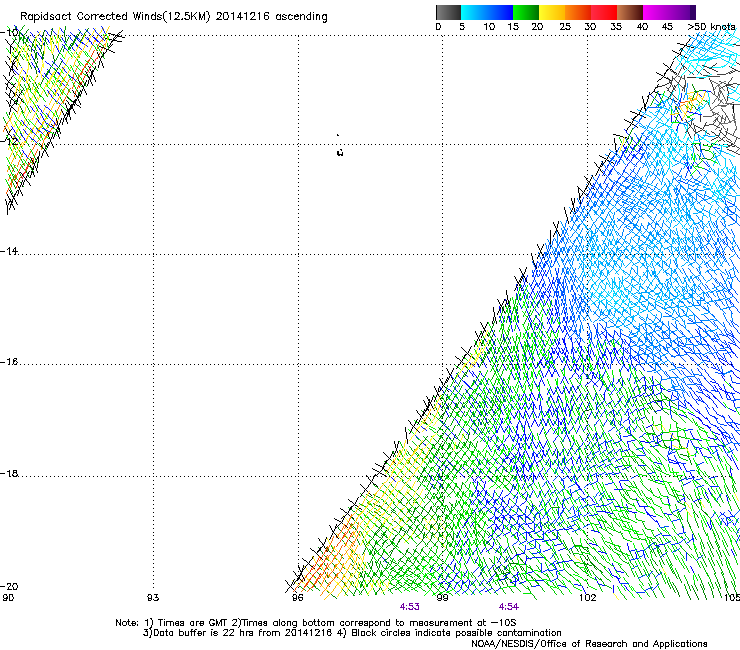
Task: Click the '30' label under the color bar
Action: coord(590,27)
